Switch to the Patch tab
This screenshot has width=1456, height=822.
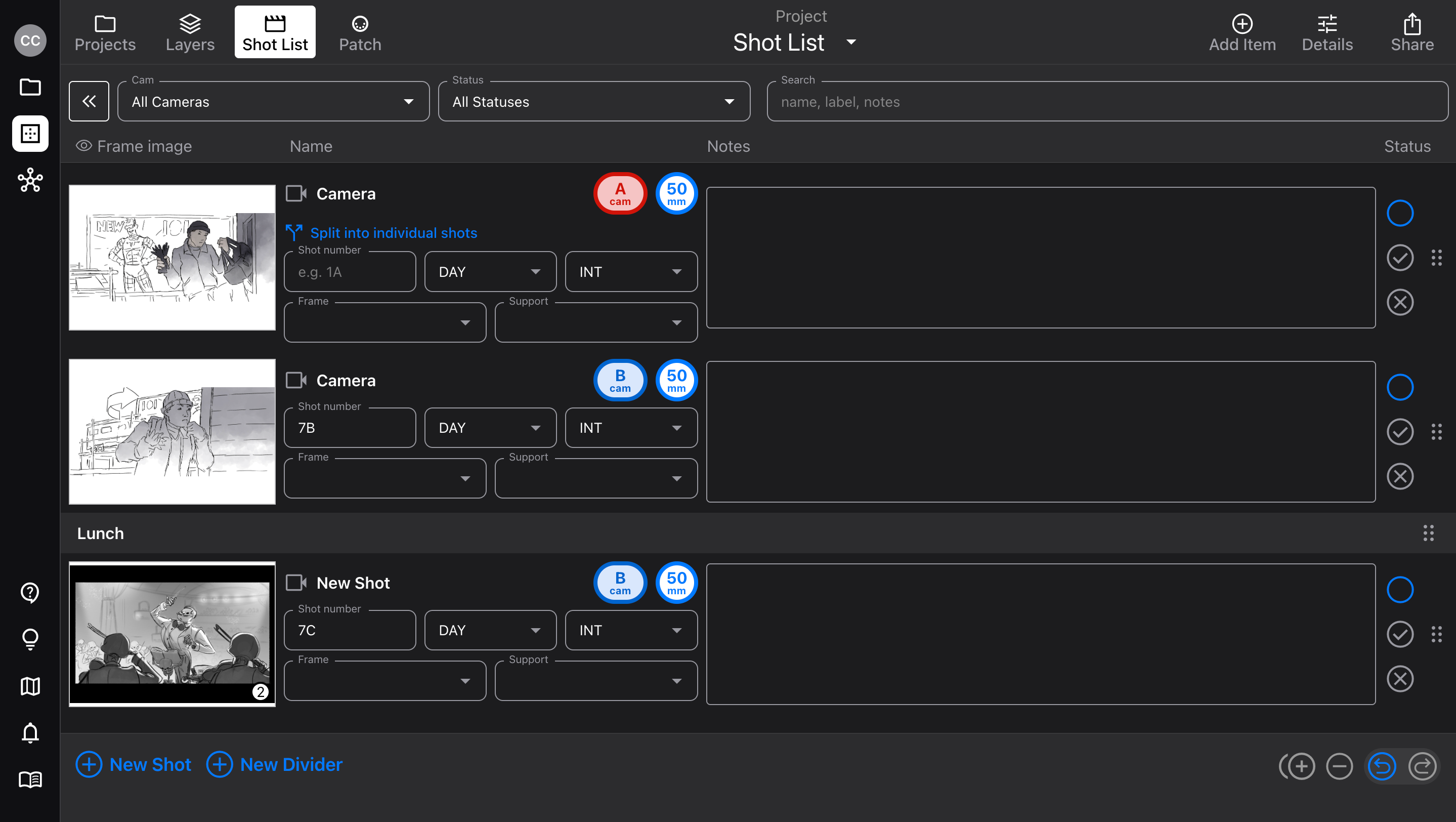[x=360, y=32]
